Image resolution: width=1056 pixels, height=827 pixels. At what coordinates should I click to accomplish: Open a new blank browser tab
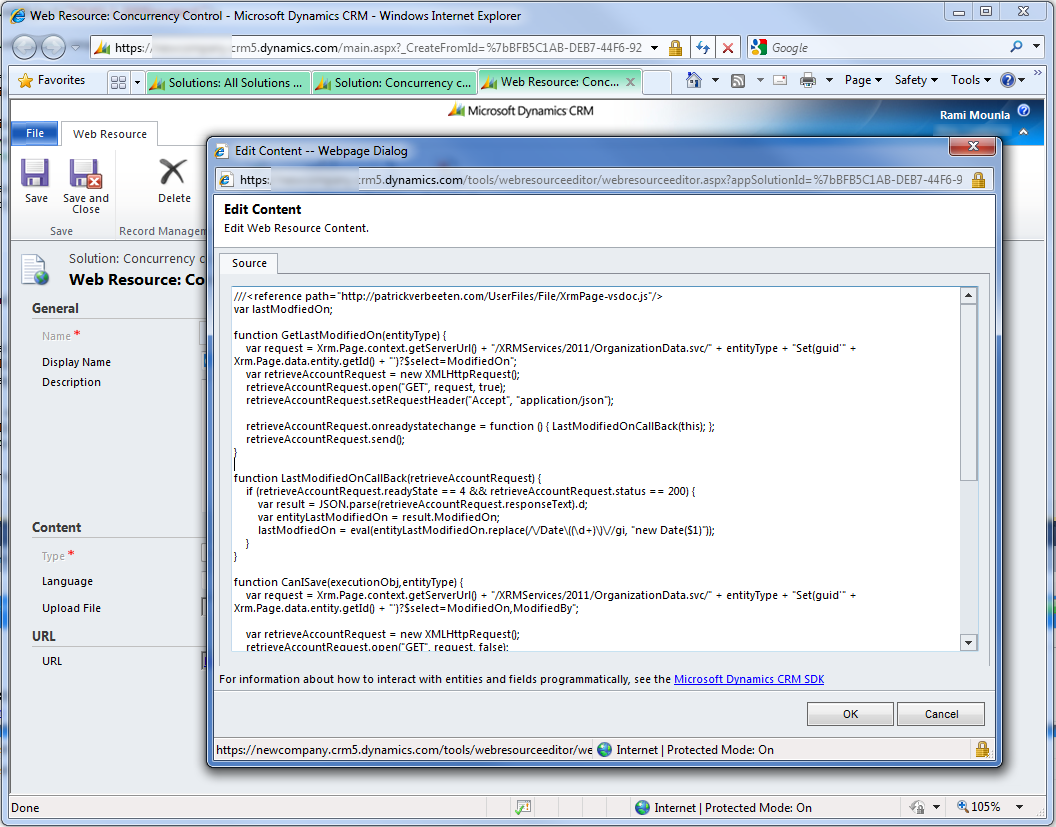(x=657, y=82)
